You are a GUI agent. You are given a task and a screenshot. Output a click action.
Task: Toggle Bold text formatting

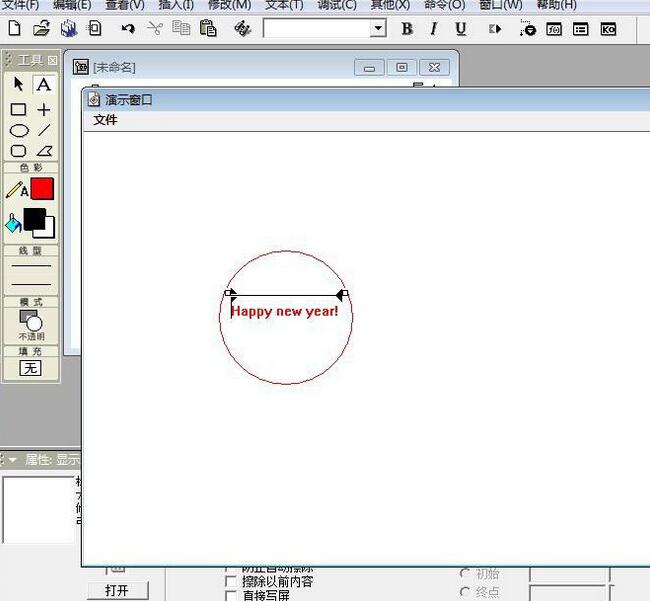407,29
